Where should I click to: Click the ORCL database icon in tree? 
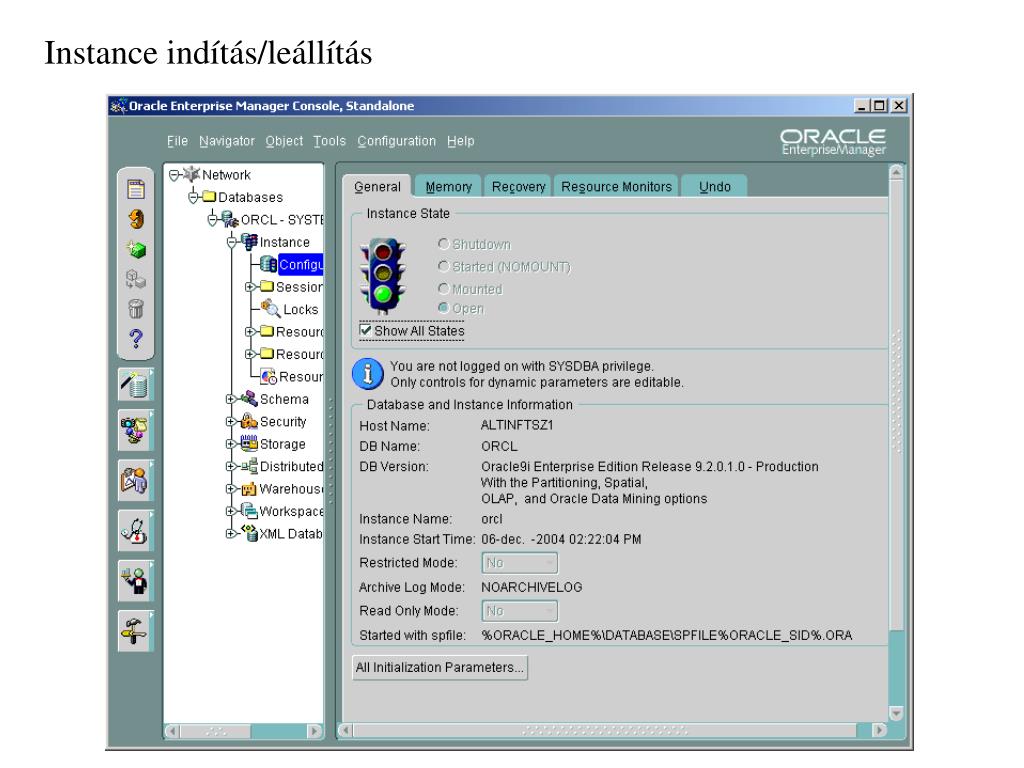[x=230, y=219]
